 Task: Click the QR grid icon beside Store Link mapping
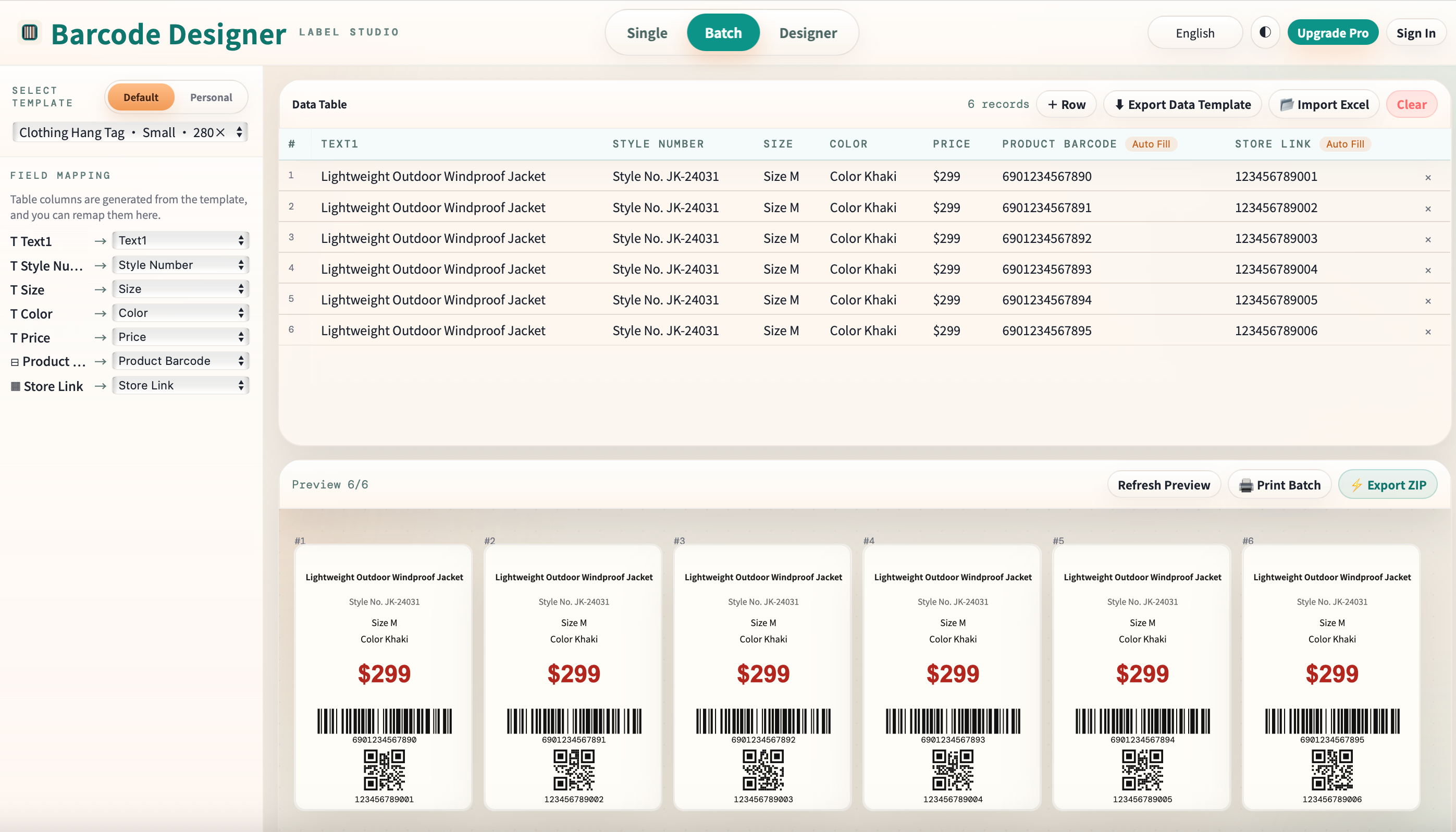[14, 386]
